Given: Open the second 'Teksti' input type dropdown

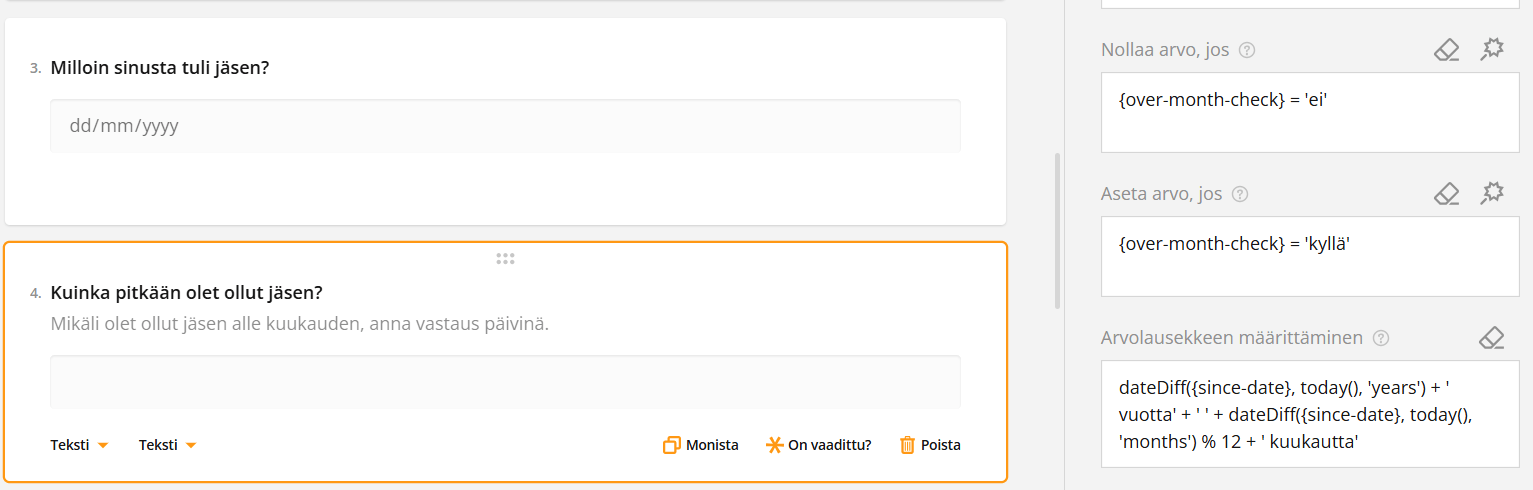Looking at the screenshot, I should (167, 445).
